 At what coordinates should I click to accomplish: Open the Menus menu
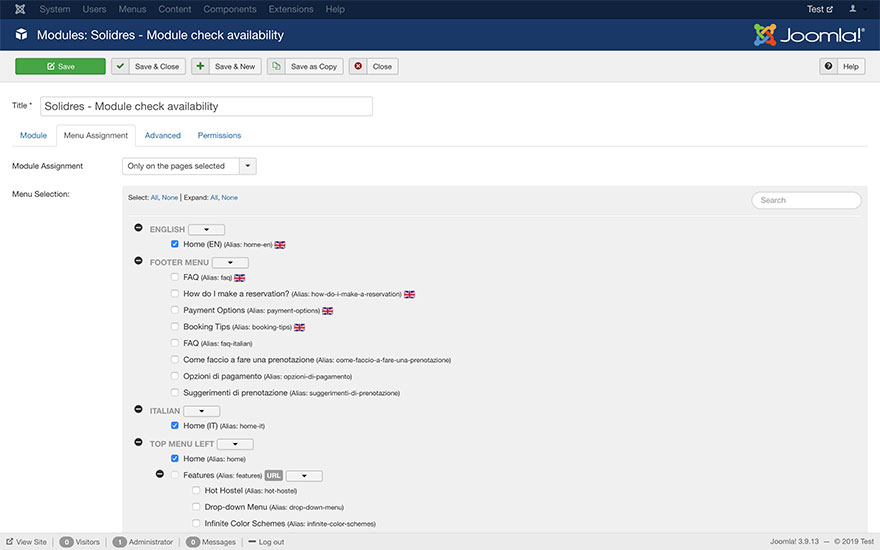coord(132,9)
